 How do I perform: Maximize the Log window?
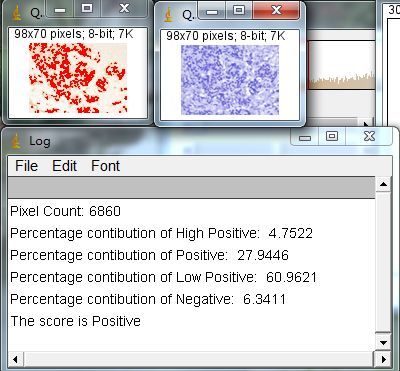[332, 137]
